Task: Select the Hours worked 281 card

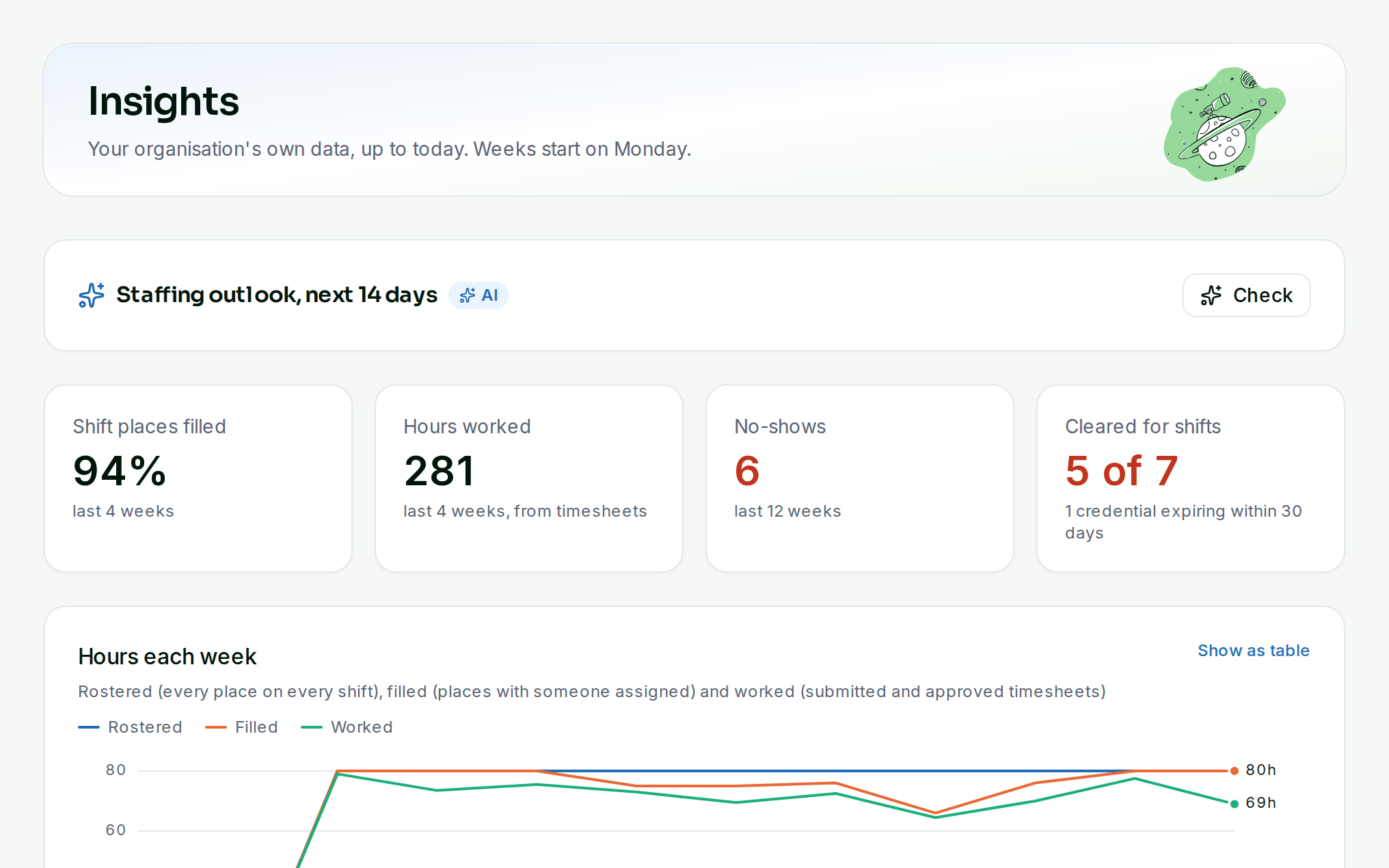Action: 529,478
